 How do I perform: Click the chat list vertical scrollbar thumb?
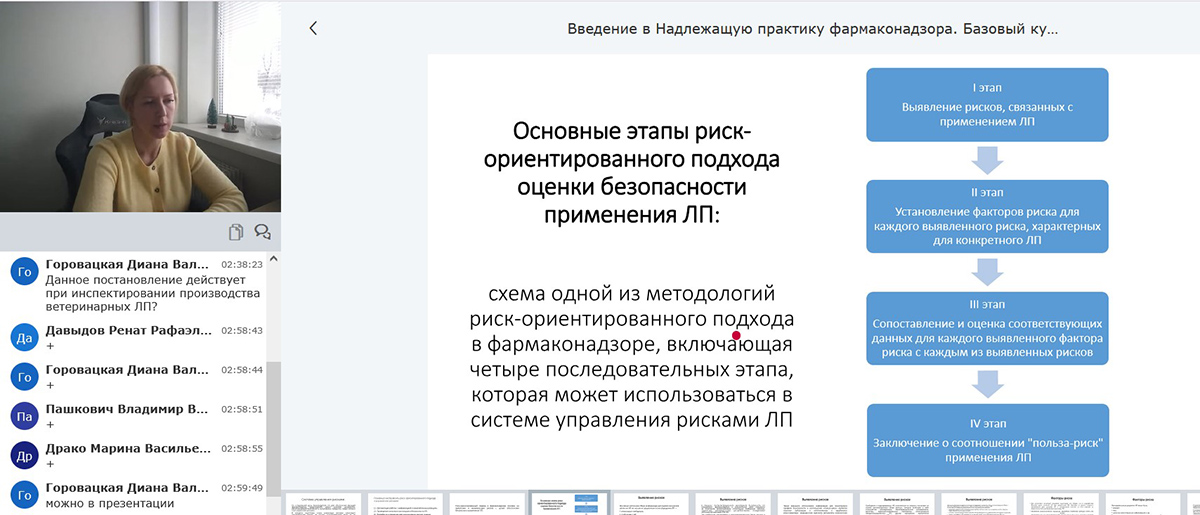tap(275, 430)
